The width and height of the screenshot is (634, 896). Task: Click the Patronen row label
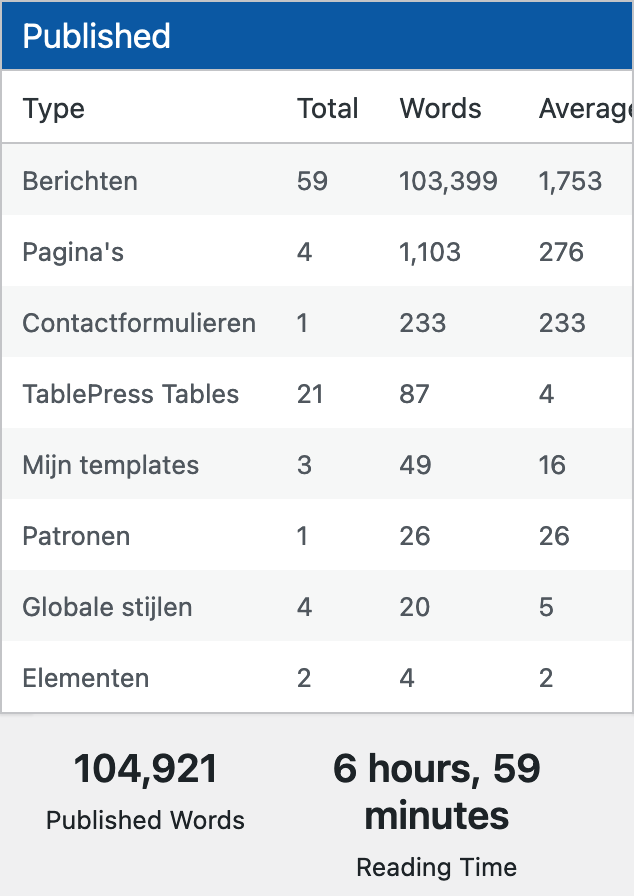coord(76,536)
